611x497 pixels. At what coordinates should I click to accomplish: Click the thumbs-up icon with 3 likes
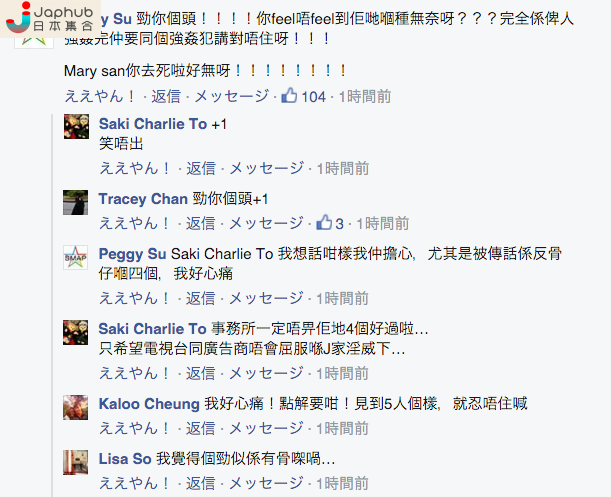coord(324,223)
